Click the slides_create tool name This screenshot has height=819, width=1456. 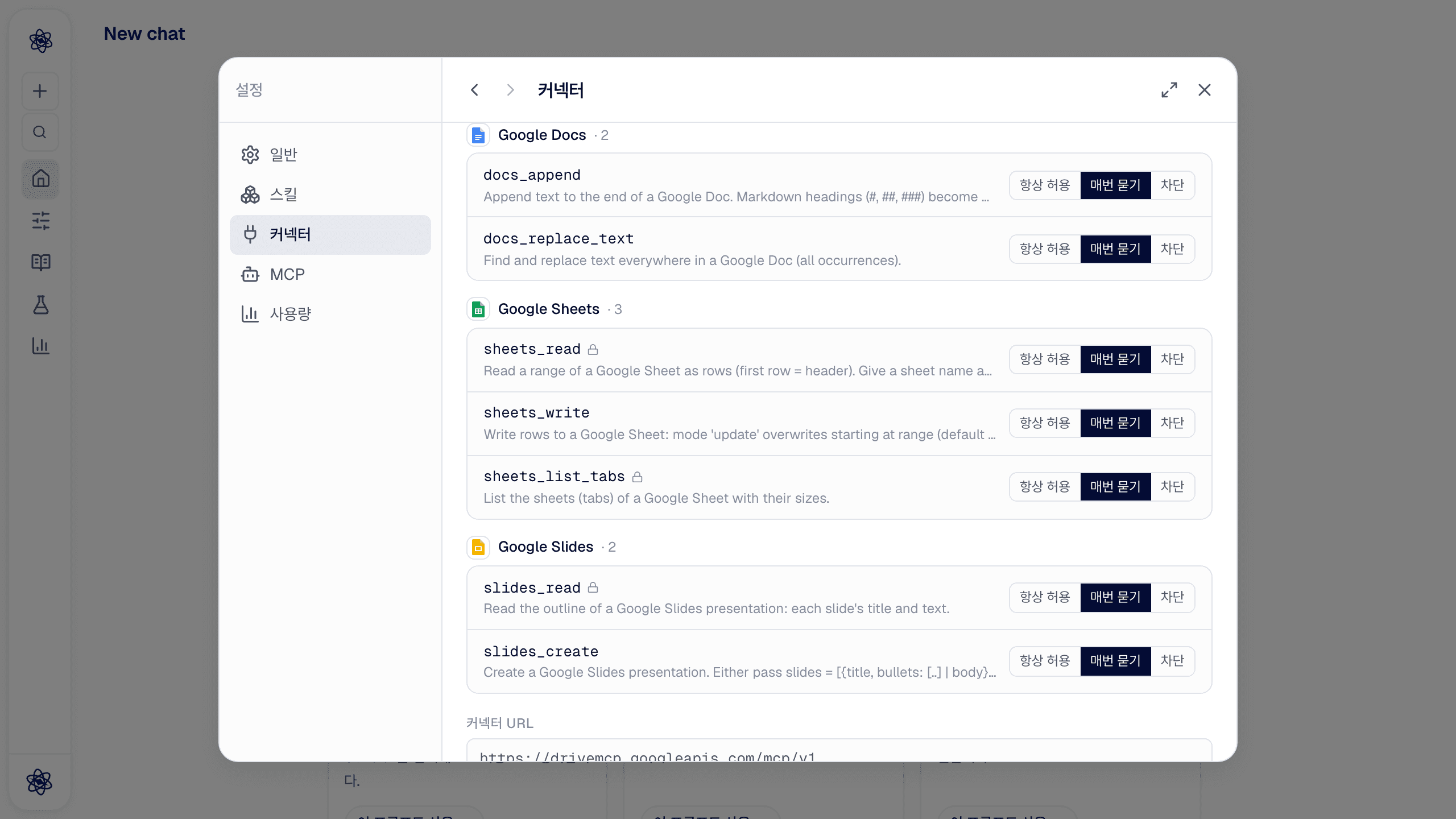[541, 652]
